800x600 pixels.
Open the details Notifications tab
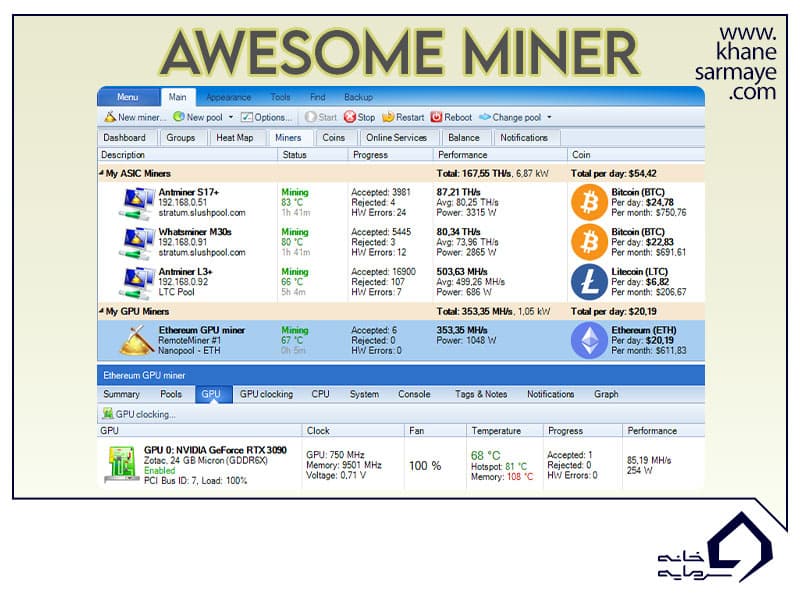551,394
